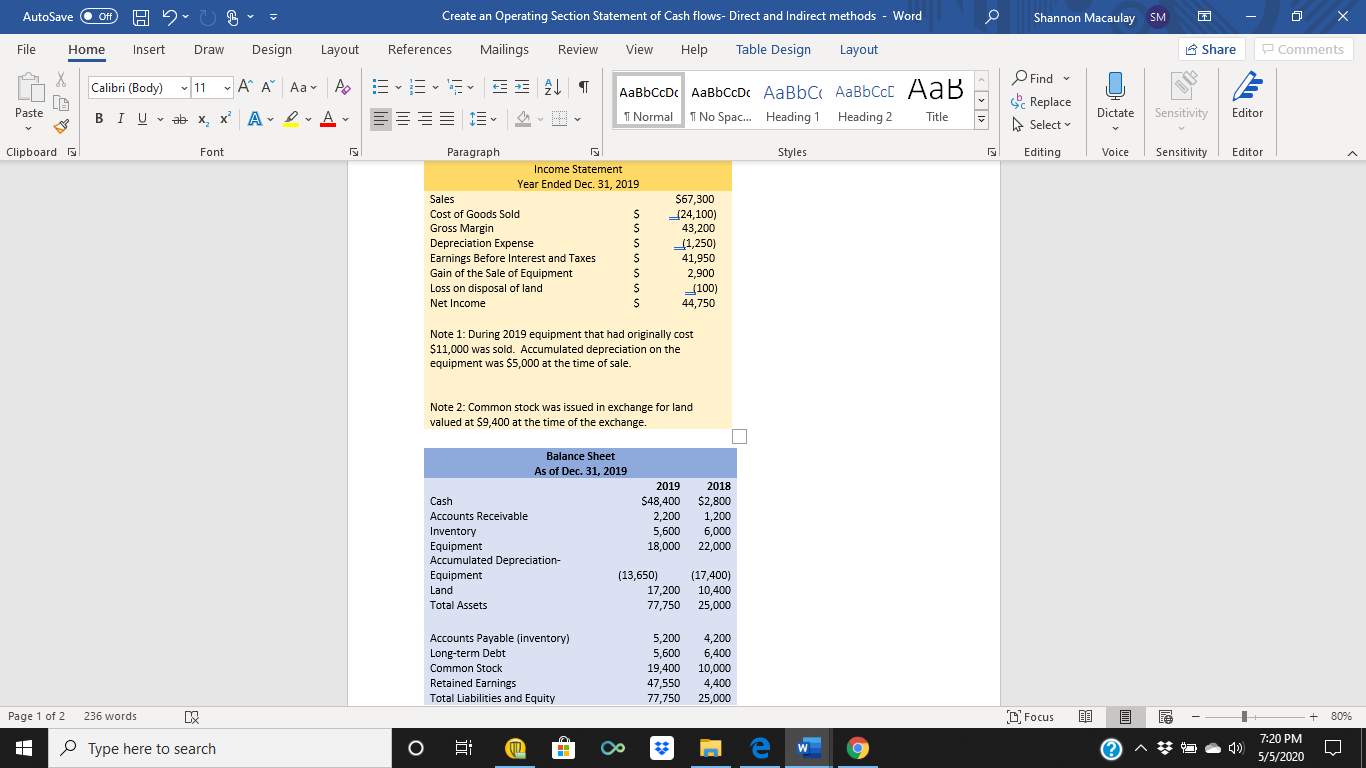Show paragraph marks with the pilcrow icon
This screenshot has height=768, width=1366.
click(x=585, y=89)
